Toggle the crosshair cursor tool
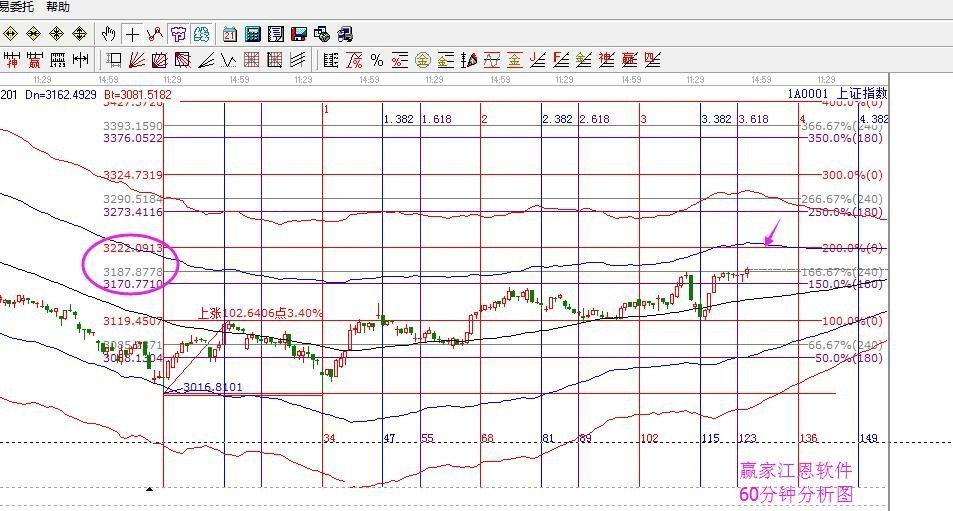The width and height of the screenshot is (953, 511). [x=132, y=34]
